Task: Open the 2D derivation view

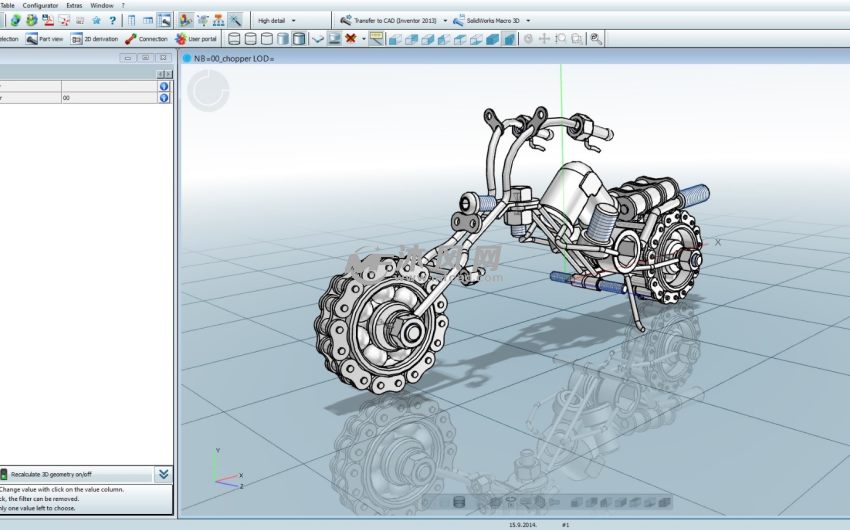Action: click(x=96, y=39)
